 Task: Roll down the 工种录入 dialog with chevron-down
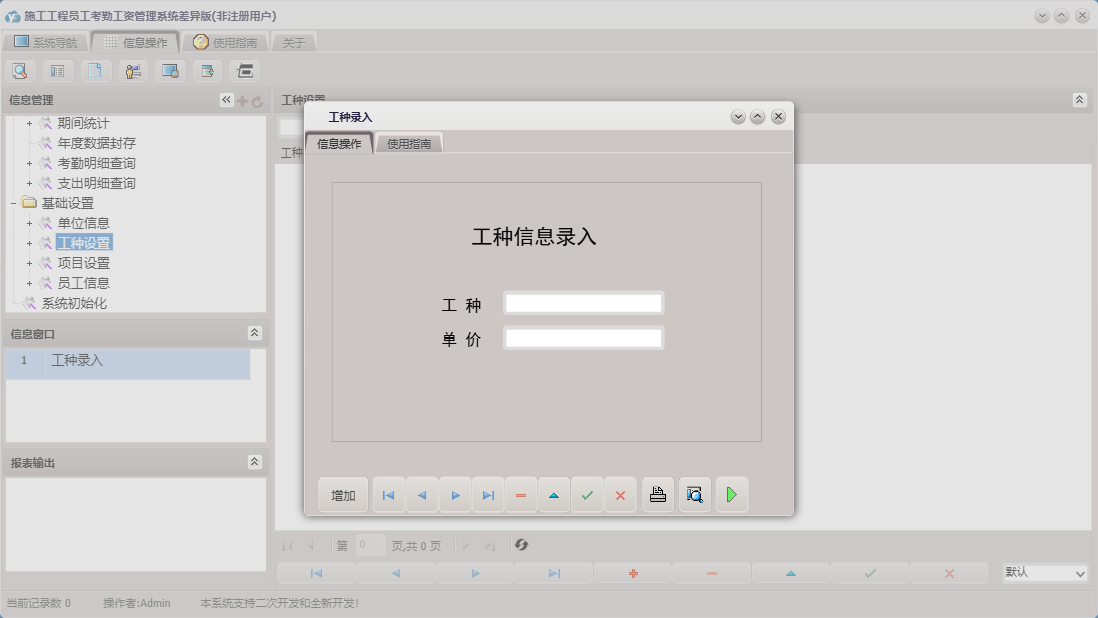pos(738,117)
